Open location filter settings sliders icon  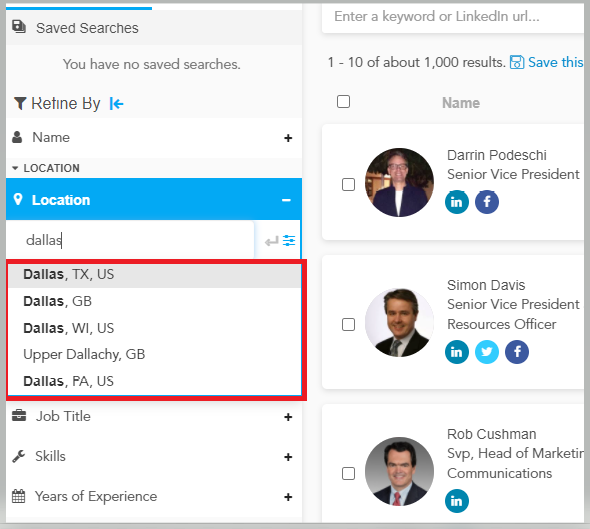(x=289, y=240)
